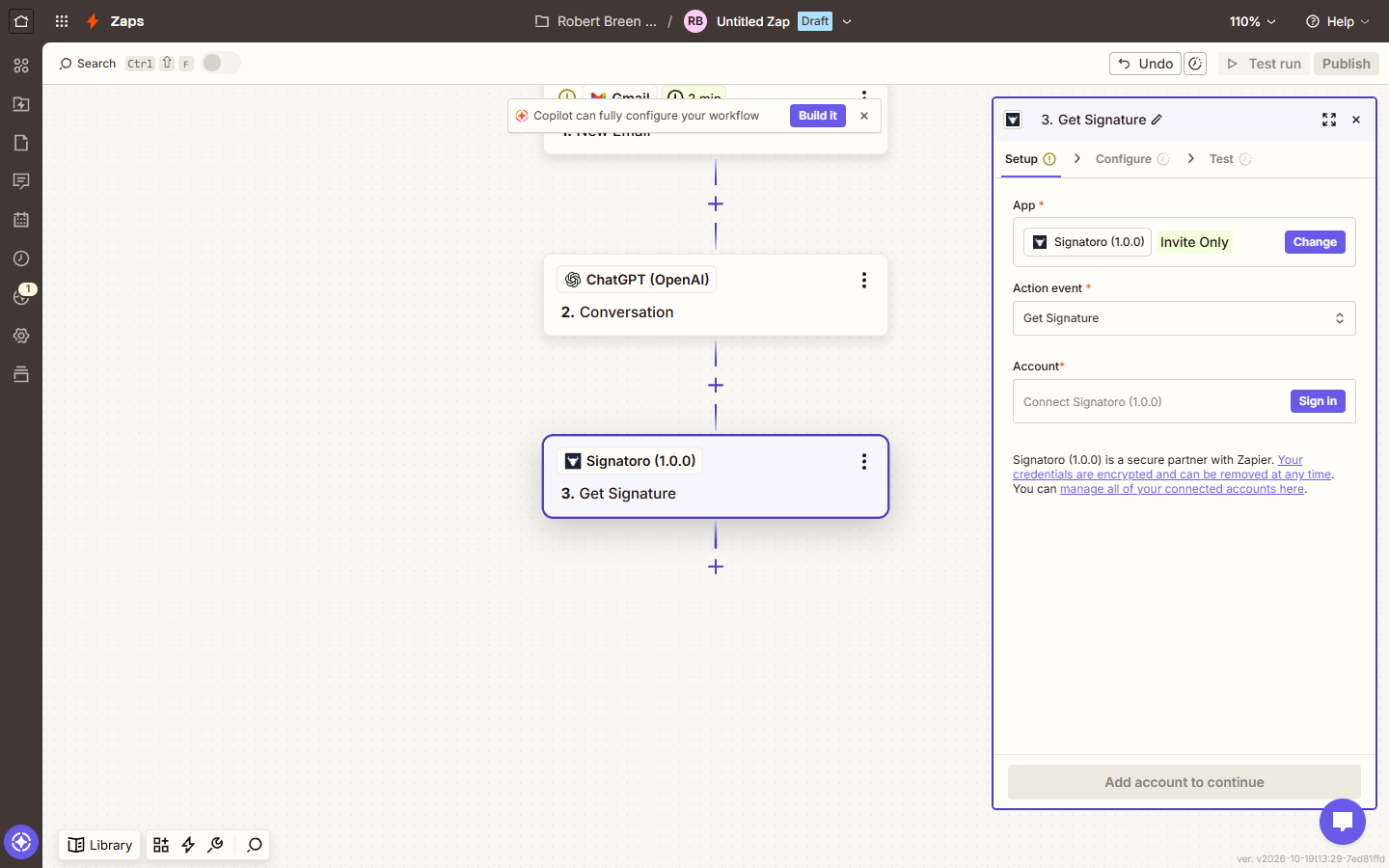The width and height of the screenshot is (1389, 868).
Task: Open the purple Copilot sparkle button
Action: point(21,842)
